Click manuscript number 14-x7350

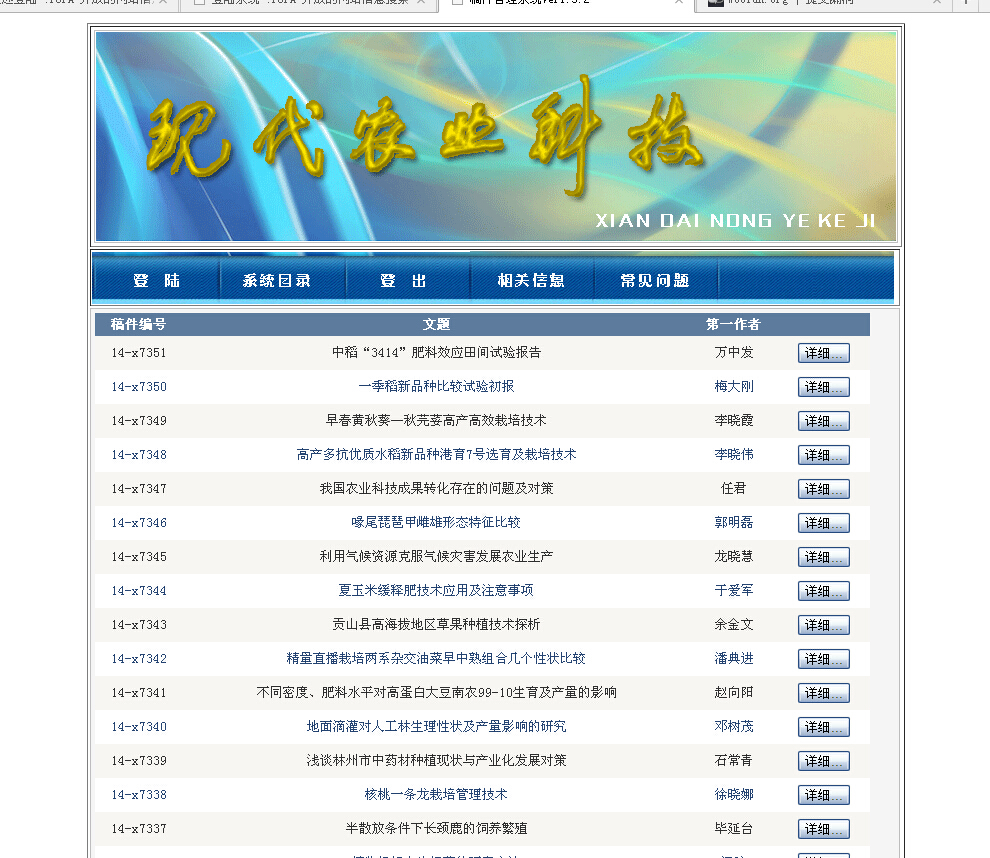click(x=139, y=387)
